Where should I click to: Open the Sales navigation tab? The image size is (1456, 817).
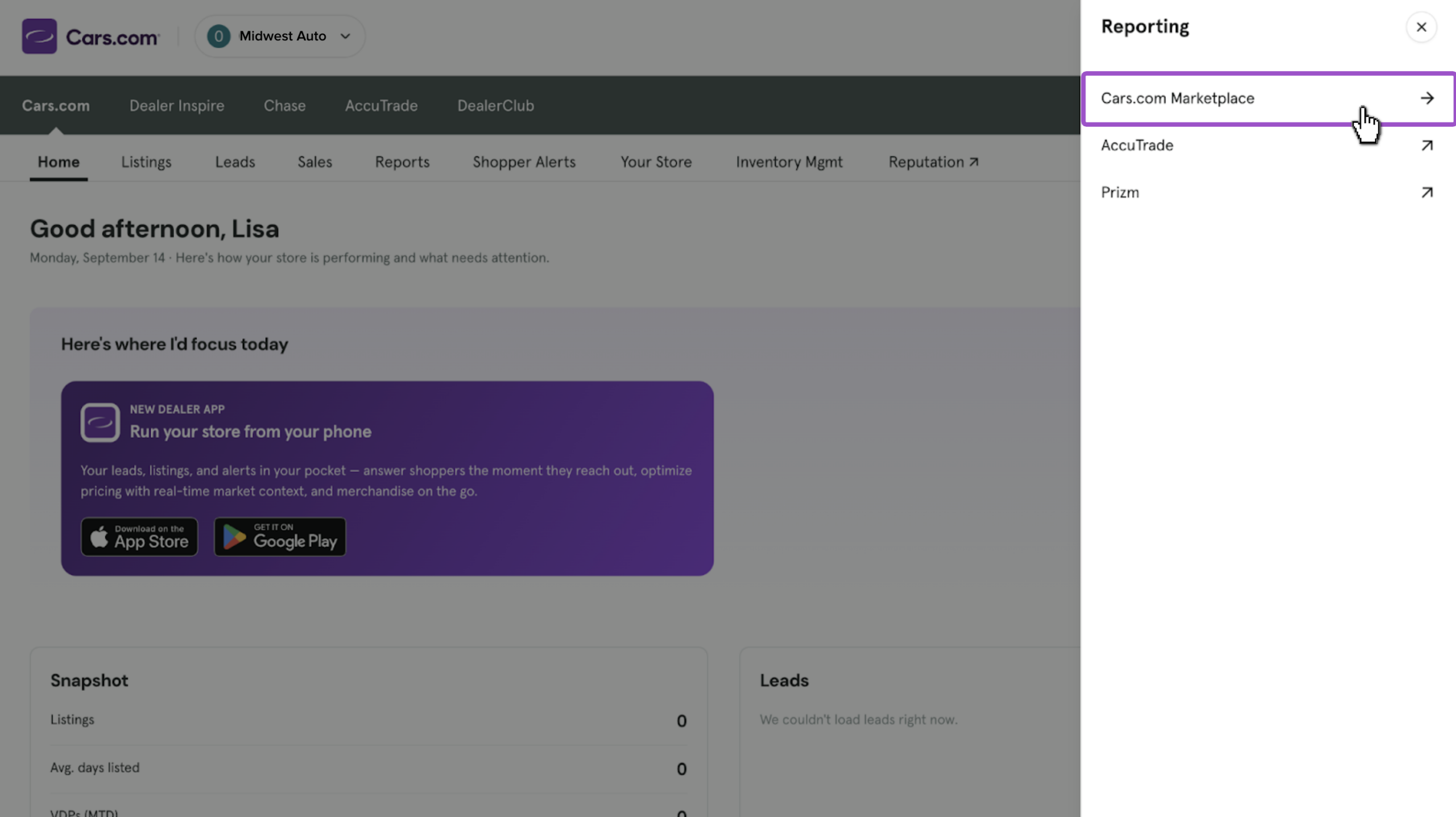coord(315,162)
